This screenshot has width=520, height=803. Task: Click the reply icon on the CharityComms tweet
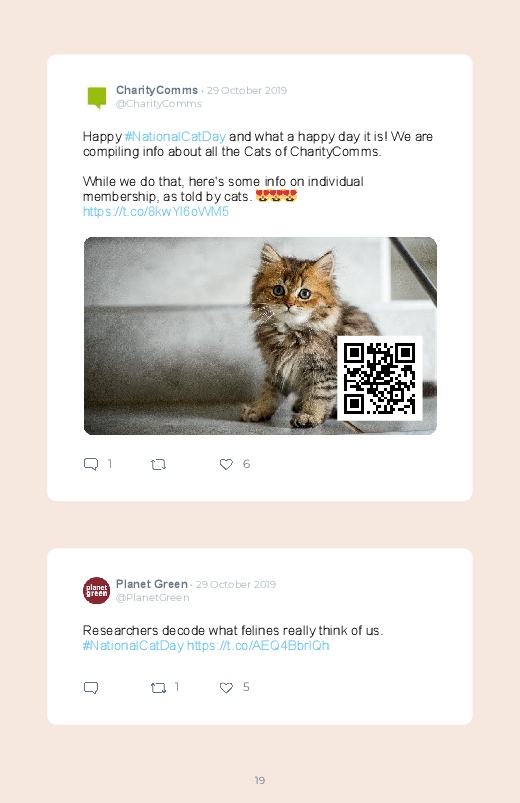tap(91, 464)
